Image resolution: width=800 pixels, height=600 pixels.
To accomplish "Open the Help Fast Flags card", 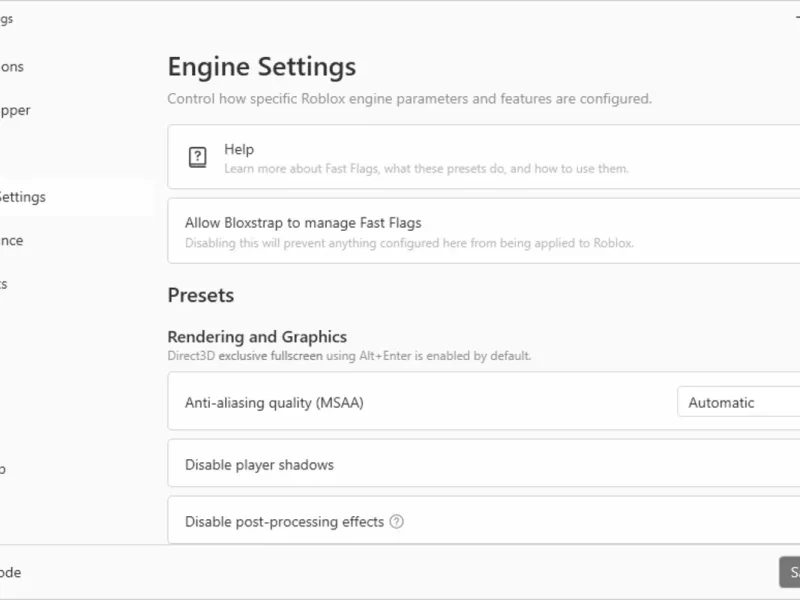I will [x=484, y=157].
